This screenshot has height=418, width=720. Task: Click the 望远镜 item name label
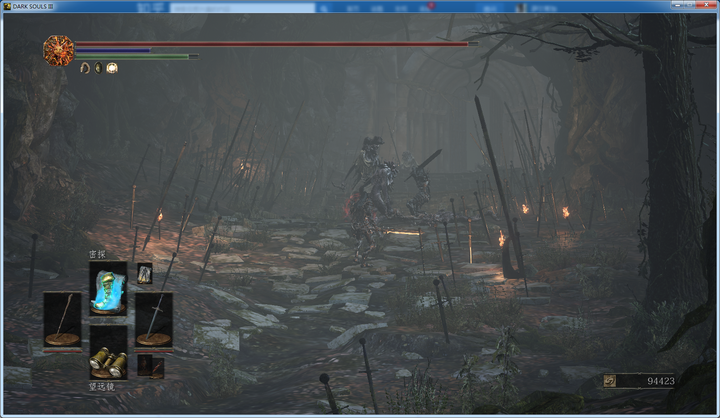(x=101, y=387)
